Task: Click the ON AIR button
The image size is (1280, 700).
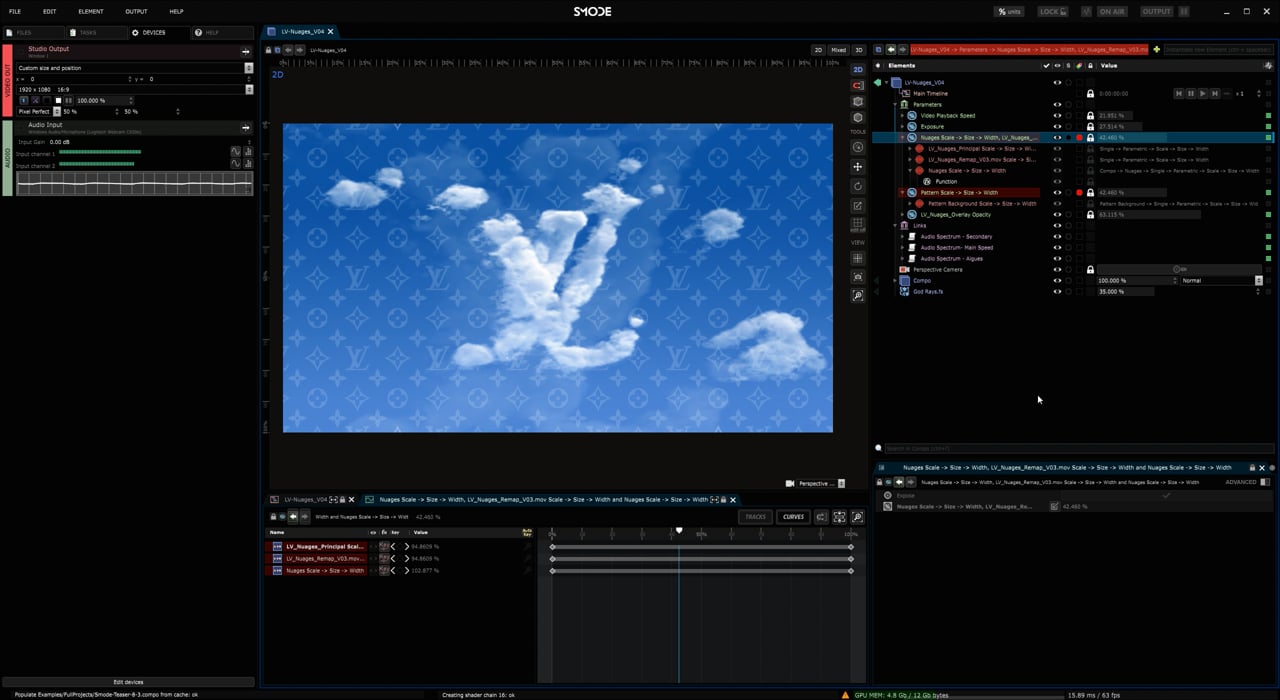Action: [1112, 11]
